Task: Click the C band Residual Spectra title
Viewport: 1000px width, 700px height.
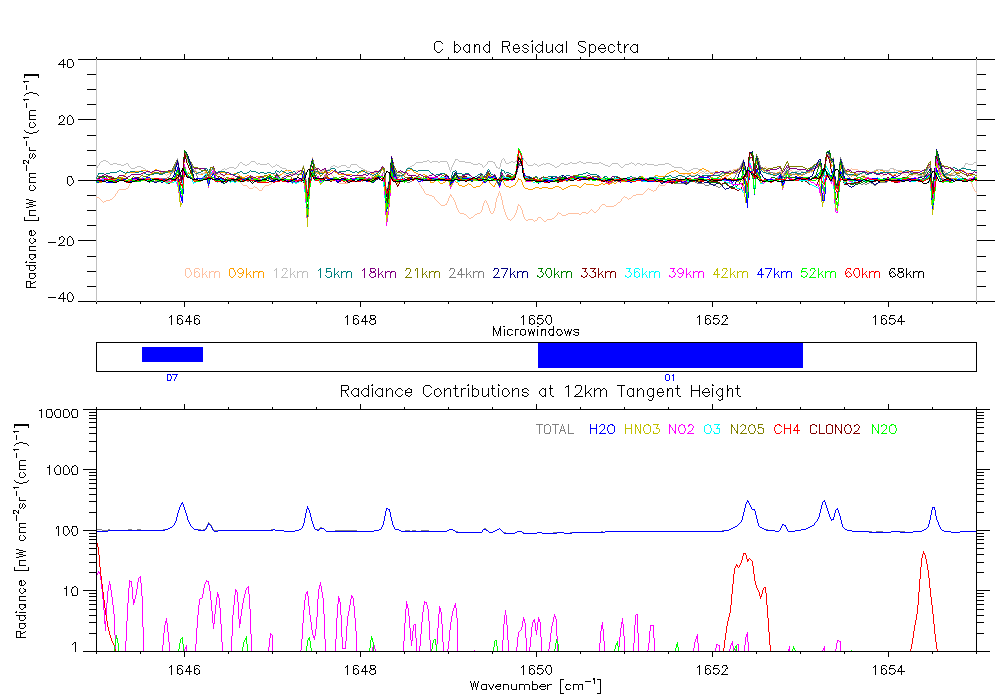Action: [535, 47]
